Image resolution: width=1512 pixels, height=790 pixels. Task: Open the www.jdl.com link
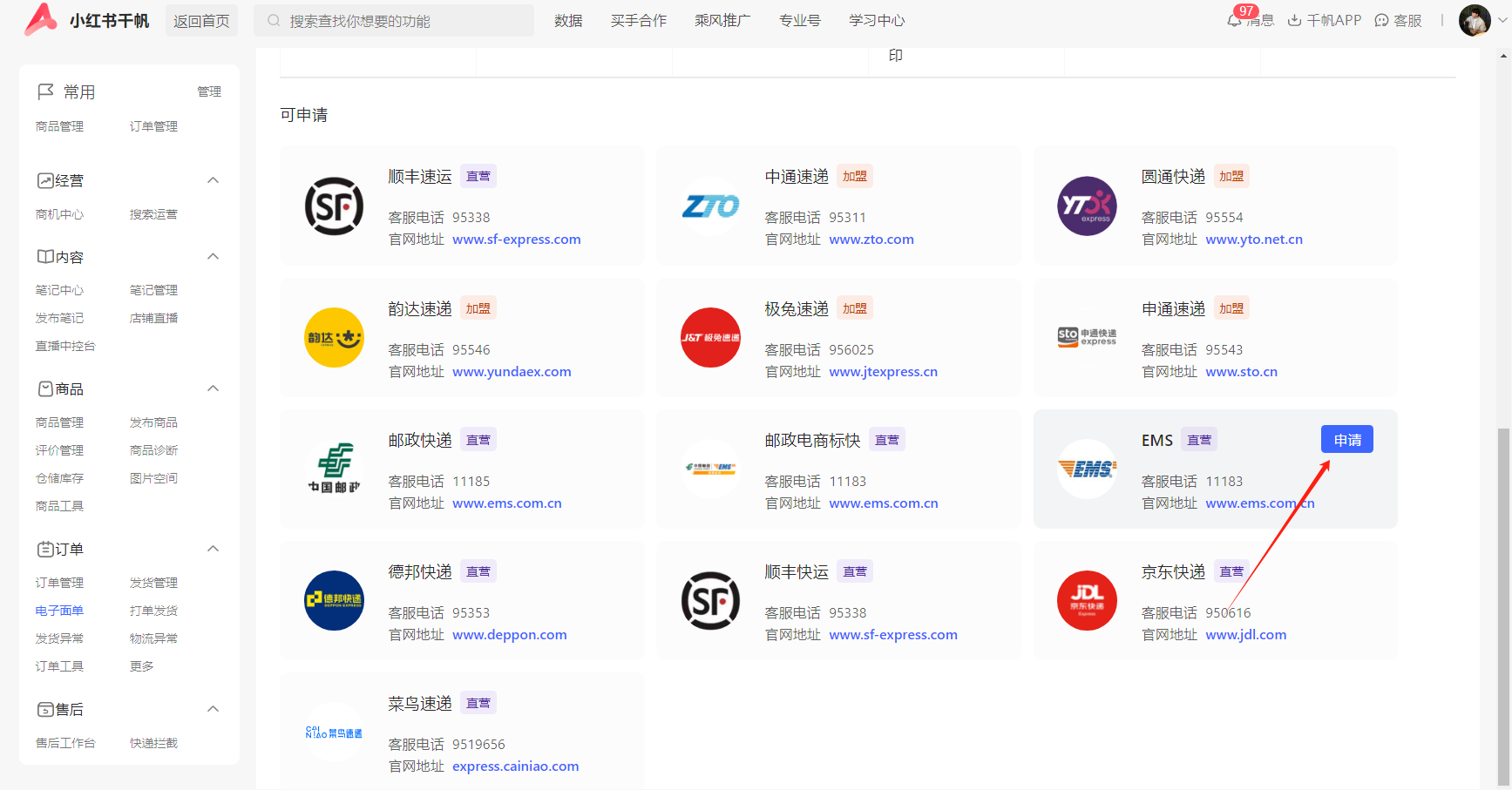pyautogui.click(x=1246, y=635)
